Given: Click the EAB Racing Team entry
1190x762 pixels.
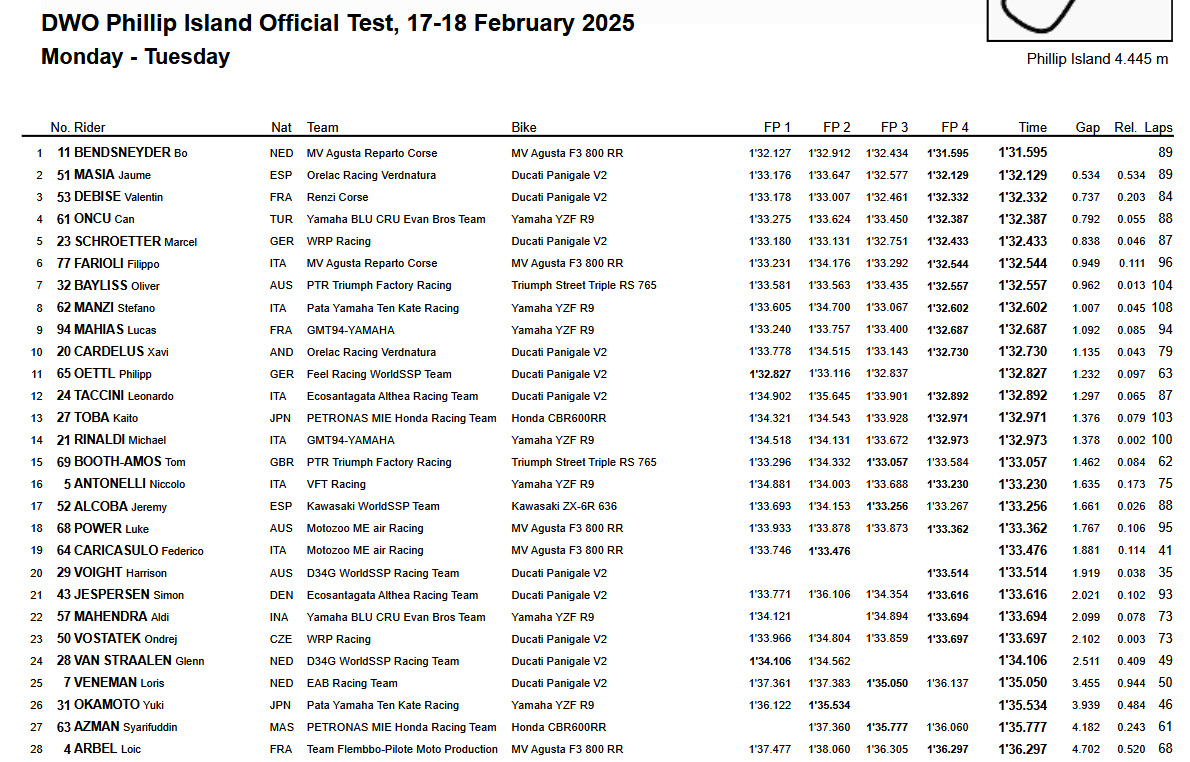Looking at the screenshot, I should (x=352, y=683).
